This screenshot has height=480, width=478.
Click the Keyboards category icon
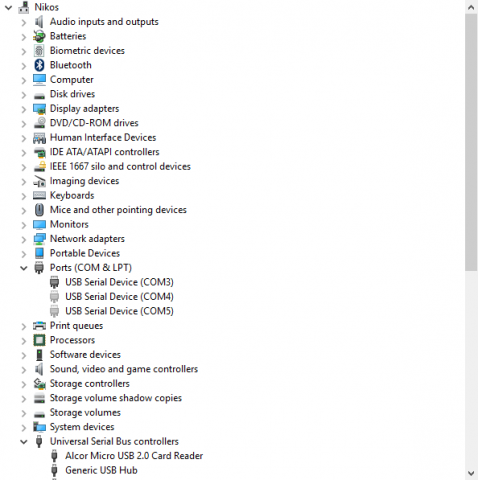click(39, 195)
